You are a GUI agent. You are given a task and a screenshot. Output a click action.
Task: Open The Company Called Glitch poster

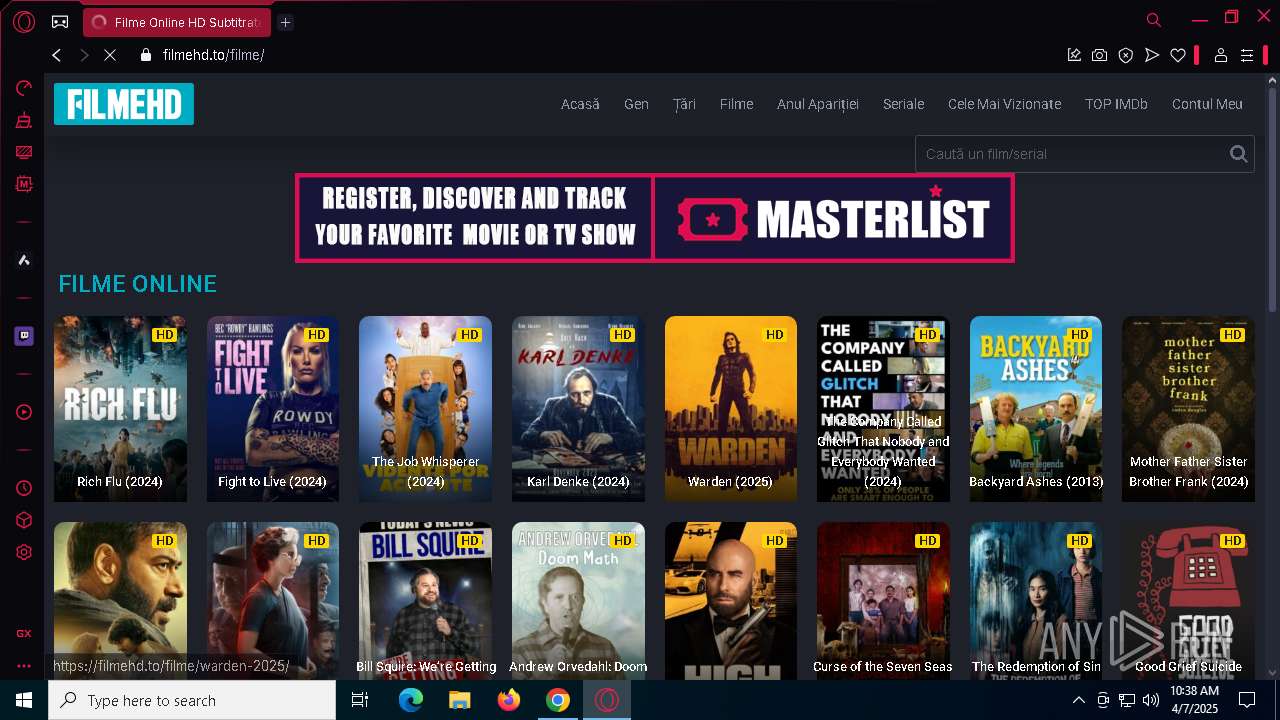click(x=883, y=409)
